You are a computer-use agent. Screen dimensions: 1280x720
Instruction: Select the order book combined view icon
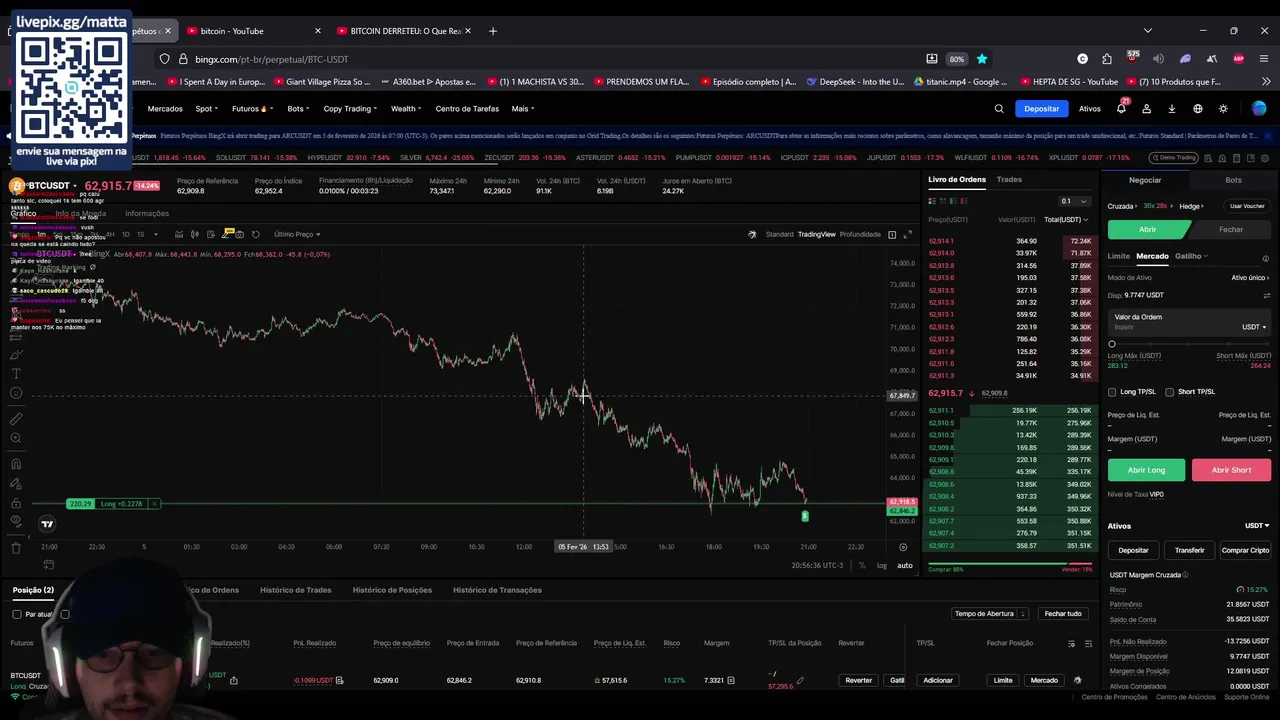(932, 200)
